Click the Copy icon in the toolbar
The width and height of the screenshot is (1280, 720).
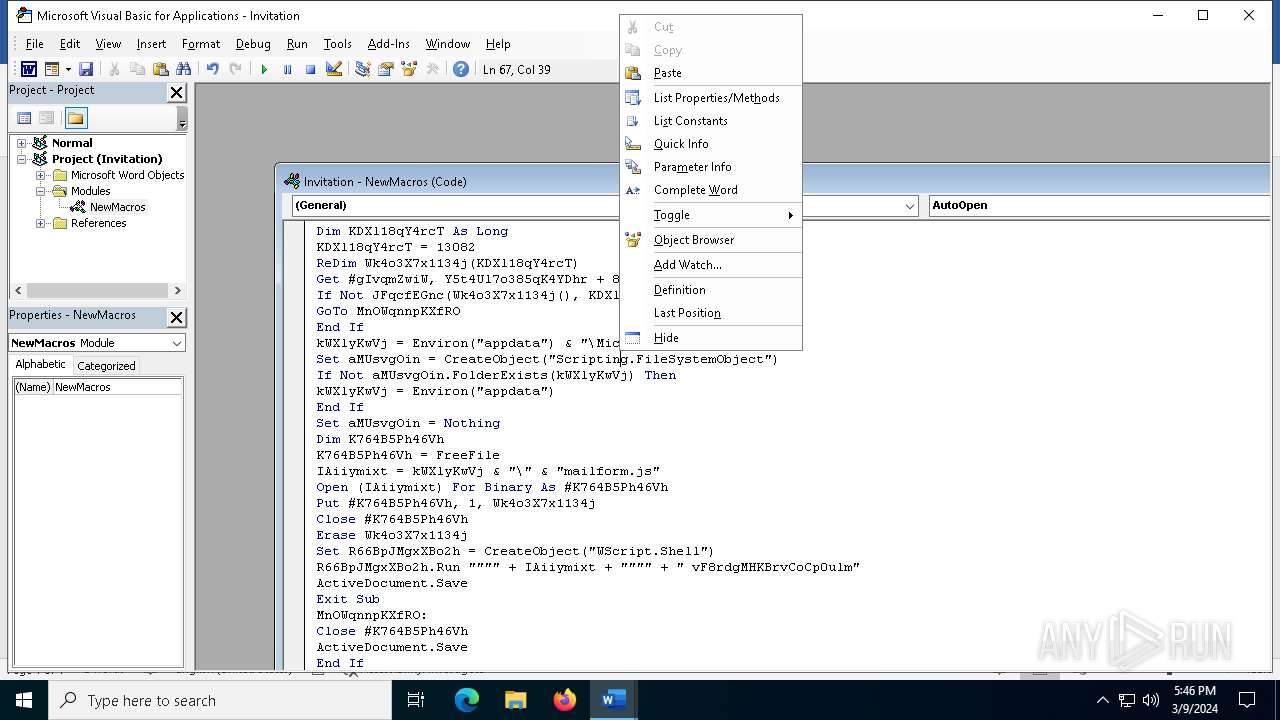(137, 69)
